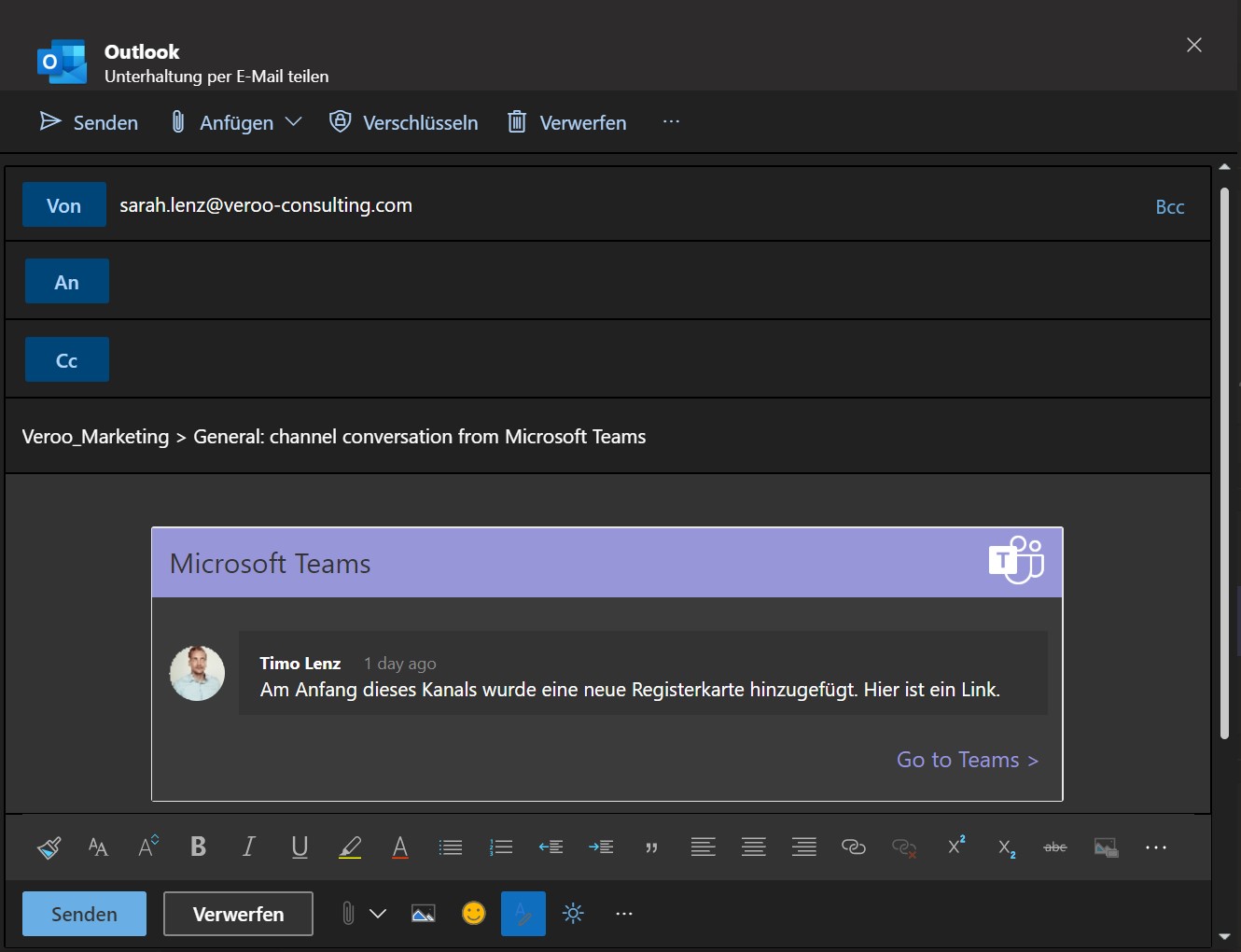1241x952 pixels.
Task: Toggle bold formatting
Action: (x=198, y=847)
